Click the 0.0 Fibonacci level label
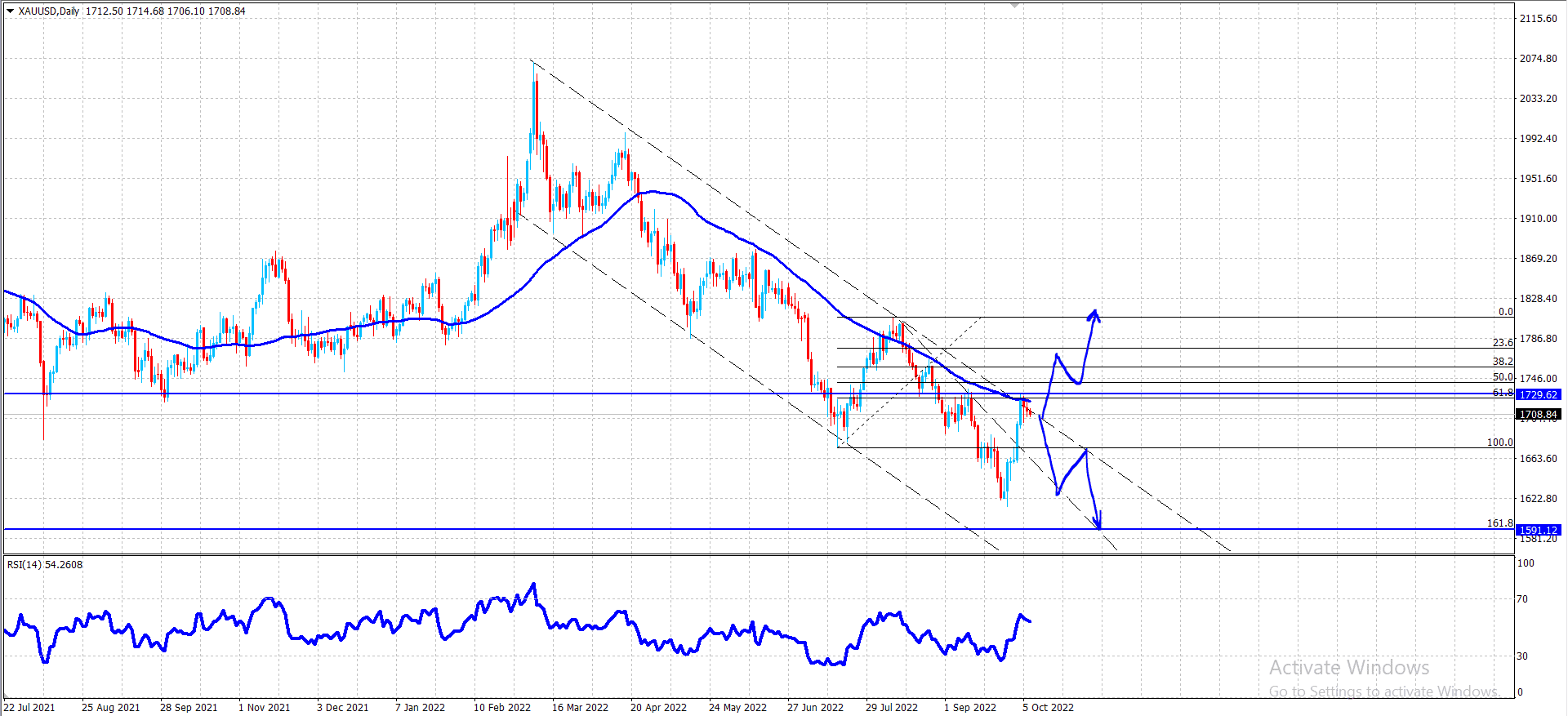This screenshot has width=1568, height=716. pyautogui.click(x=1506, y=312)
